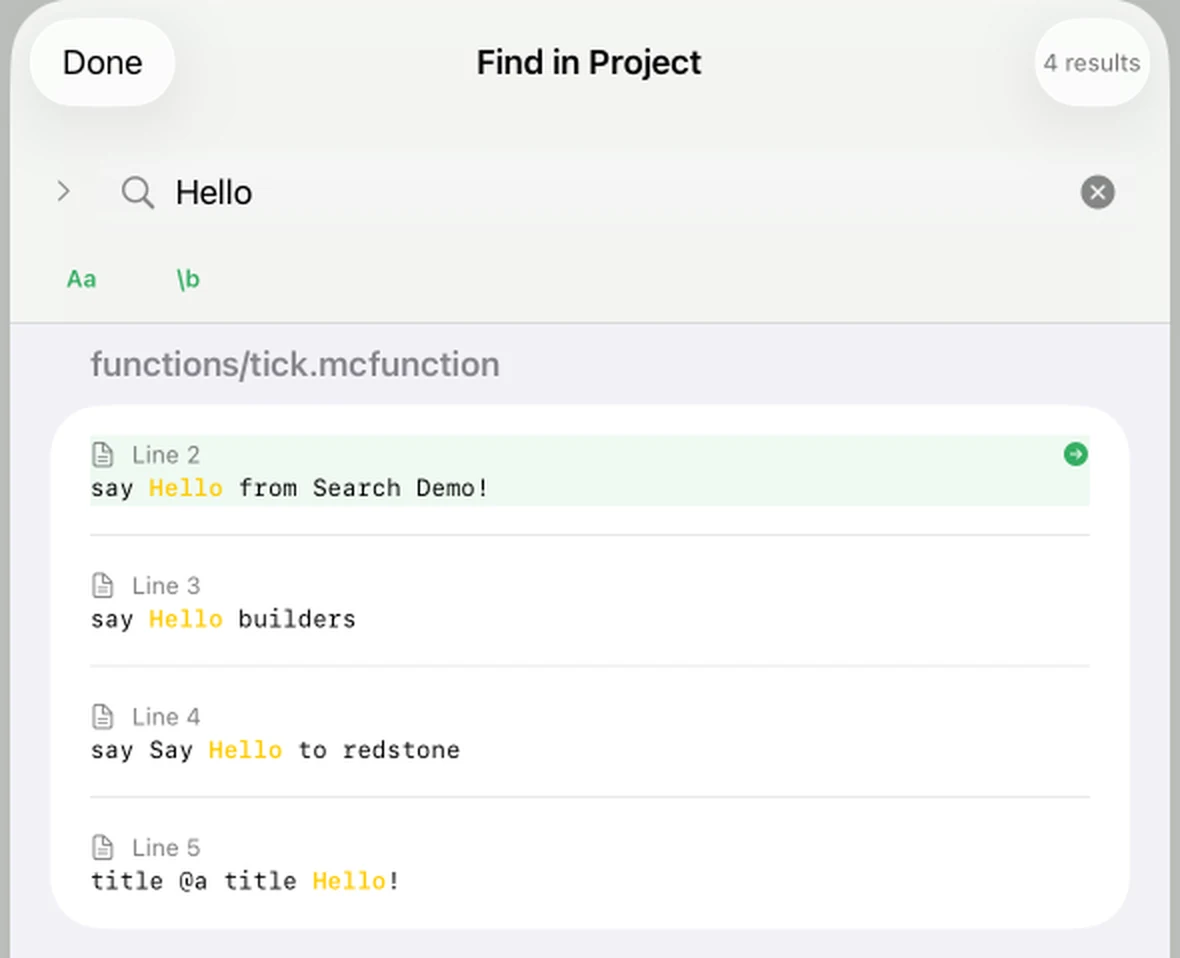Select the Line 2 label

(166, 455)
